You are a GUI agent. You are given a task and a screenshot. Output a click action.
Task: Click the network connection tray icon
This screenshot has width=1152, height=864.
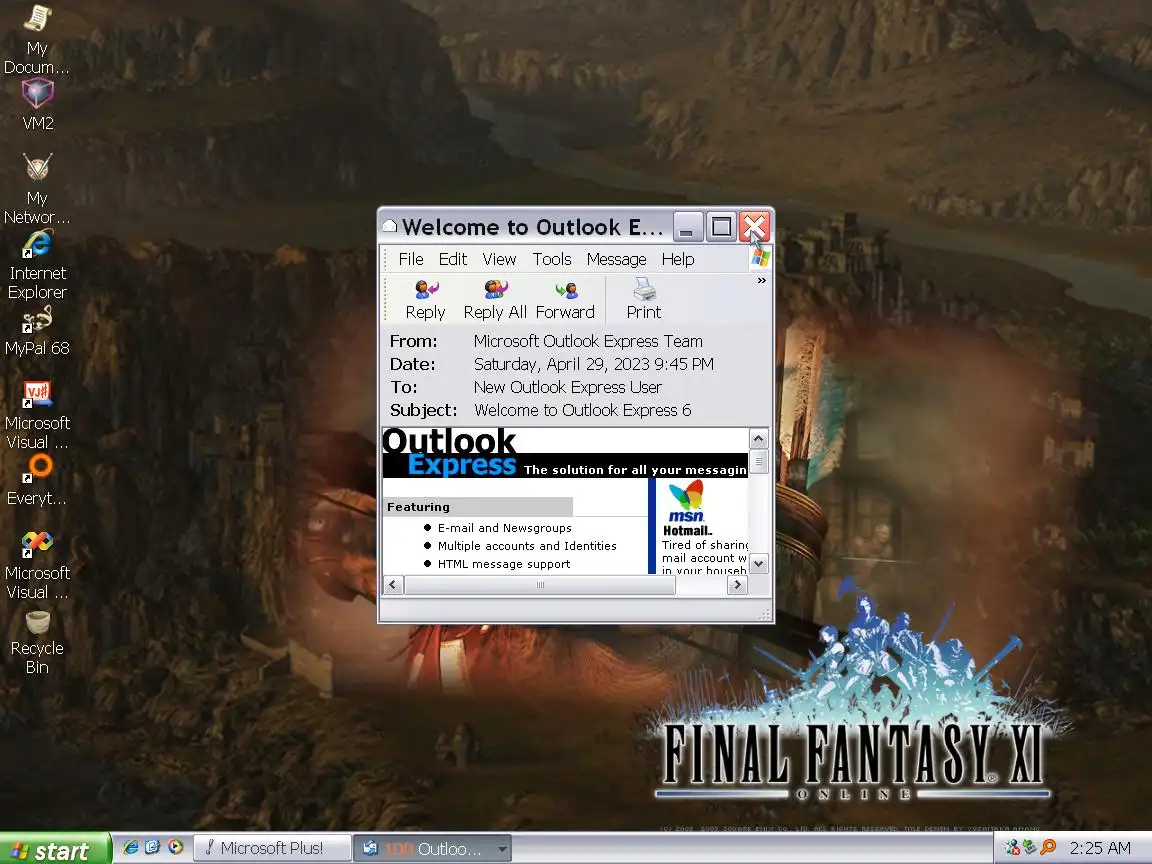[1012, 848]
